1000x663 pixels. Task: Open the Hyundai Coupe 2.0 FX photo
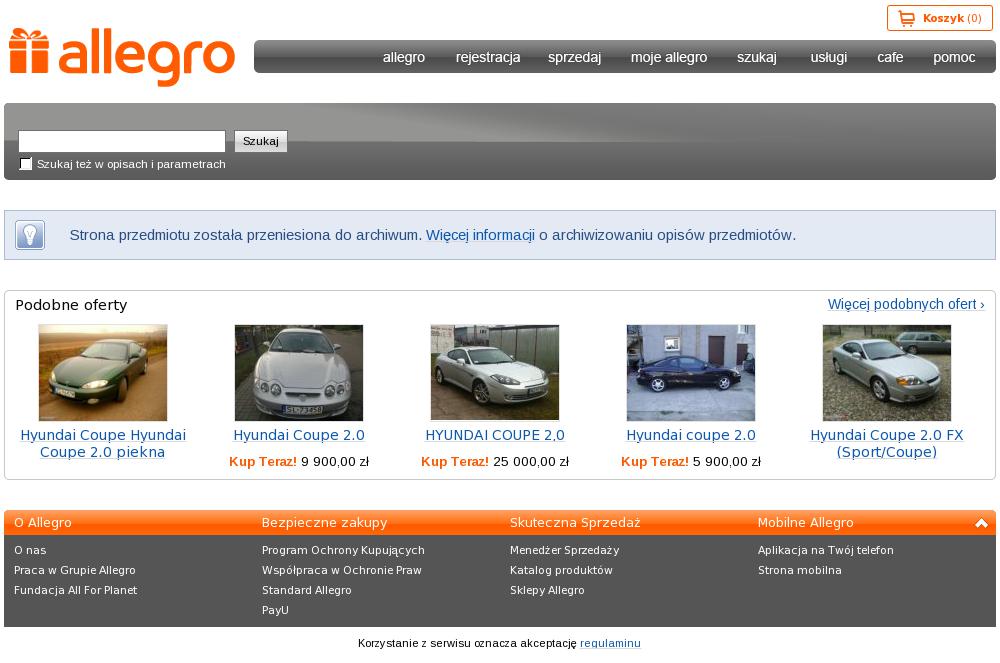(x=886, y=372)
